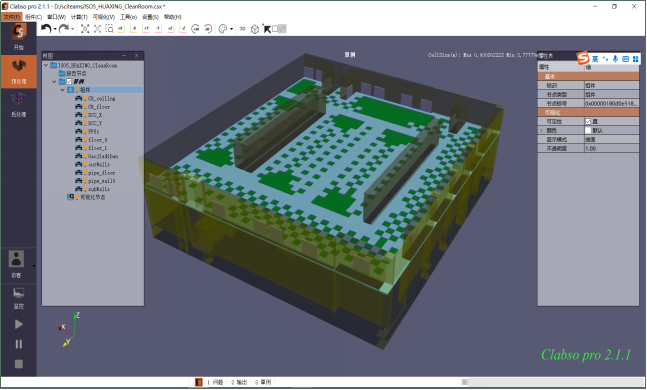Toggle the 算例 checkbox in tree
Image resolution: width=647 pixels, height=390 pixels.
click(69, 82)
